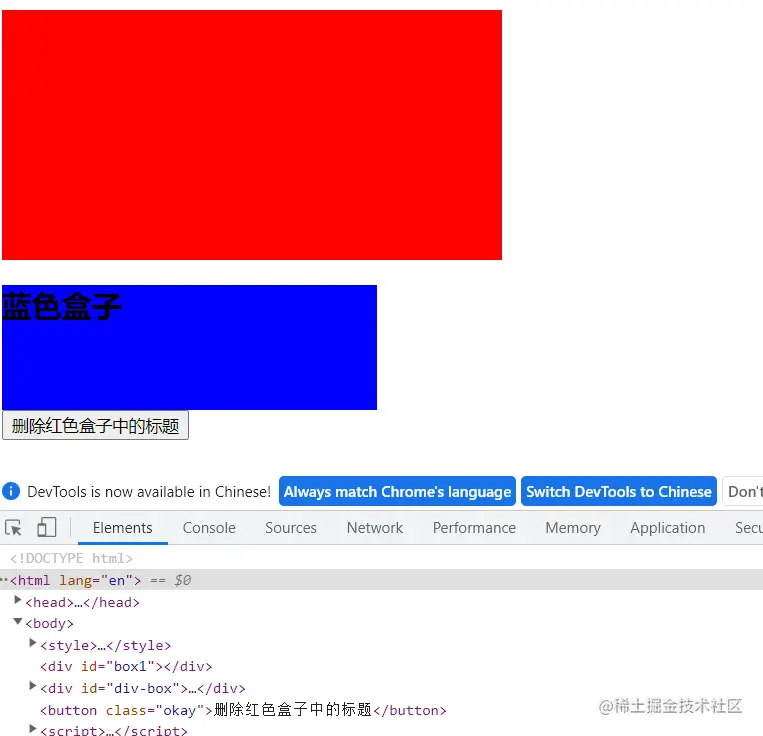Click the 删除红色盒子中的标题 page button
Viewport: 763px width, 736px height.
tap(95, 426)
